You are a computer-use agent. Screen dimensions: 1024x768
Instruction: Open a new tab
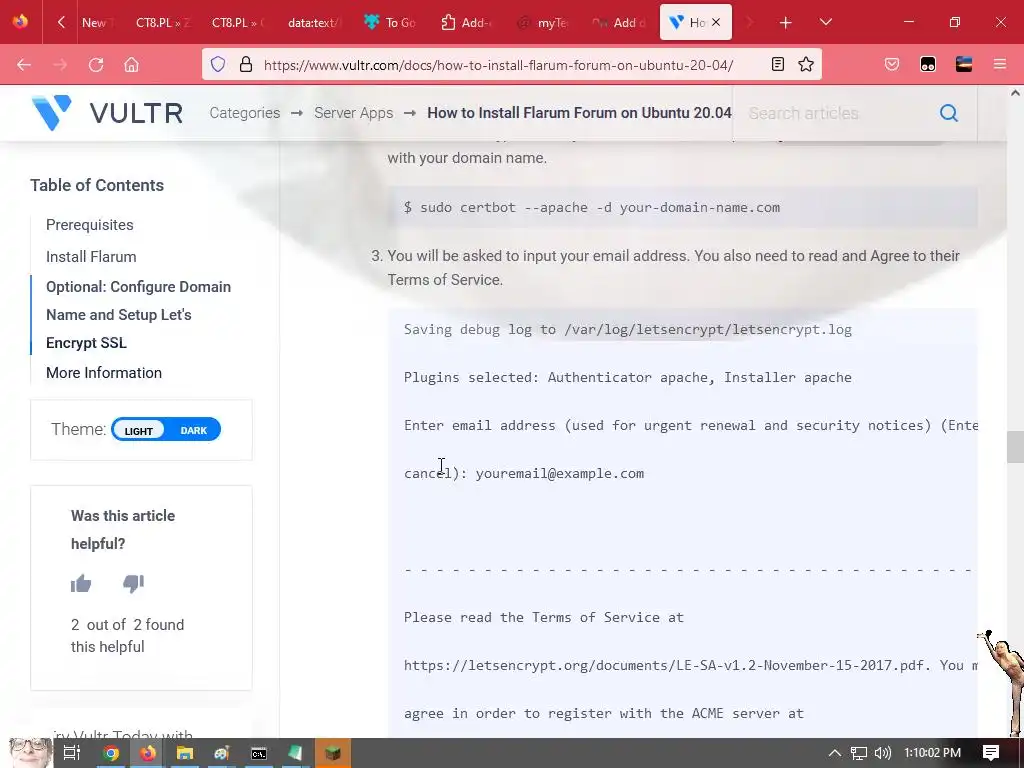[786, 23]
